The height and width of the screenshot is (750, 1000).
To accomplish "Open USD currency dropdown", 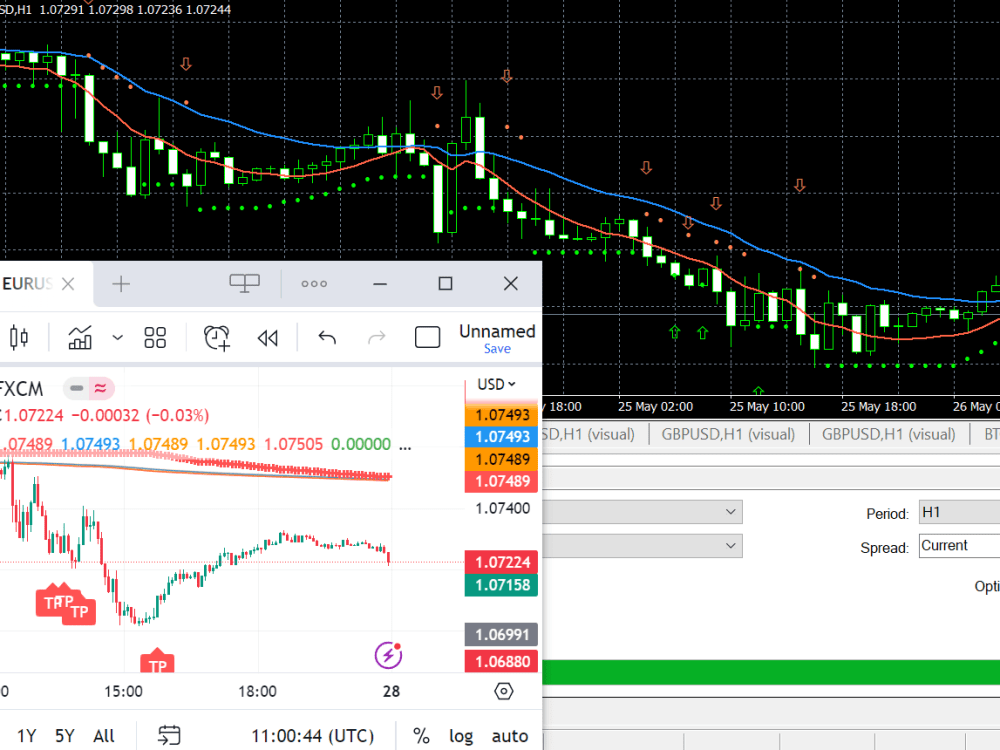I will click(496, 385).
